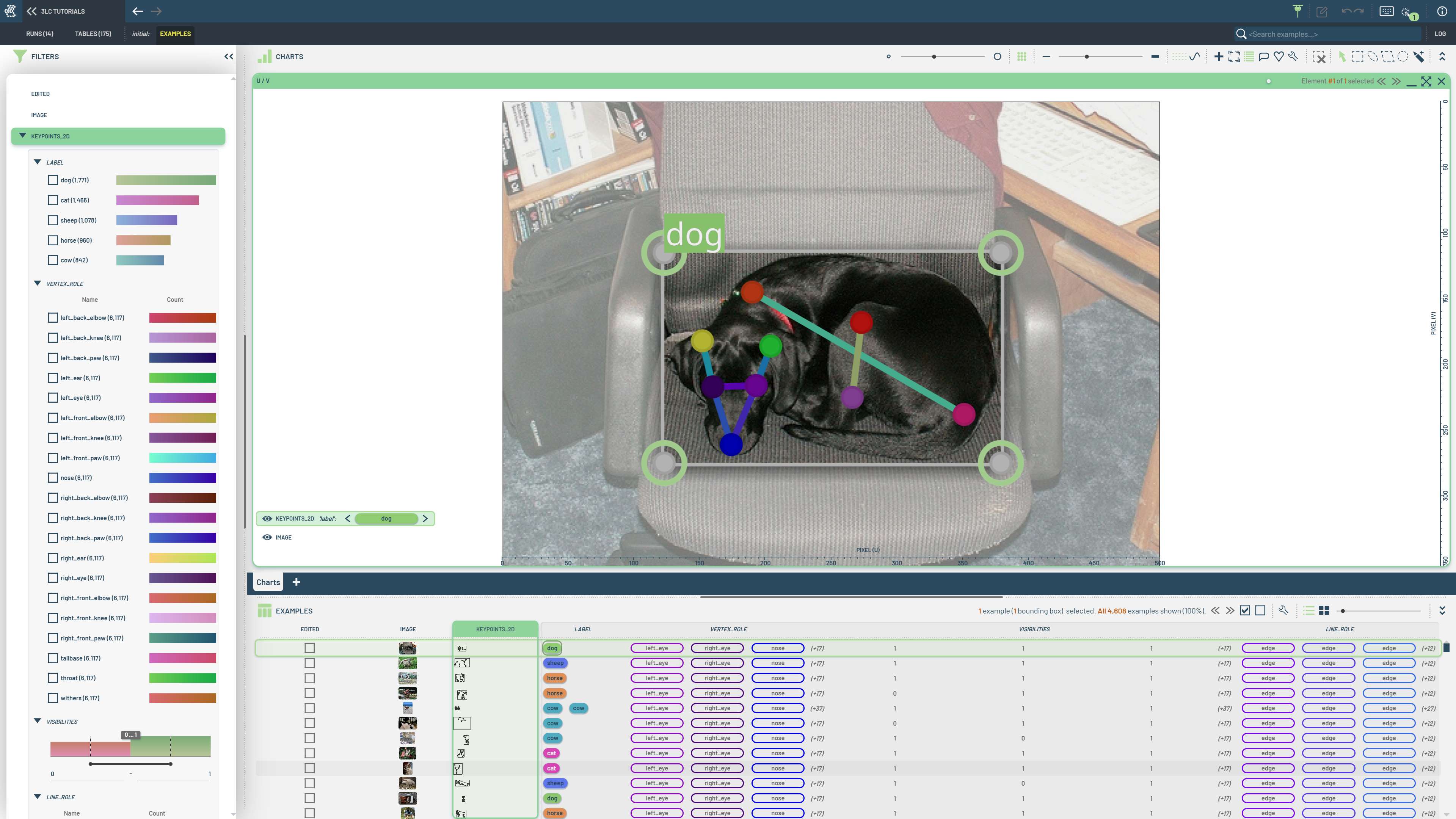The width and height of the screenshot is (1456, 819).
Task: Collapse the Filters panel with double chevron
Action: [228, 56]
